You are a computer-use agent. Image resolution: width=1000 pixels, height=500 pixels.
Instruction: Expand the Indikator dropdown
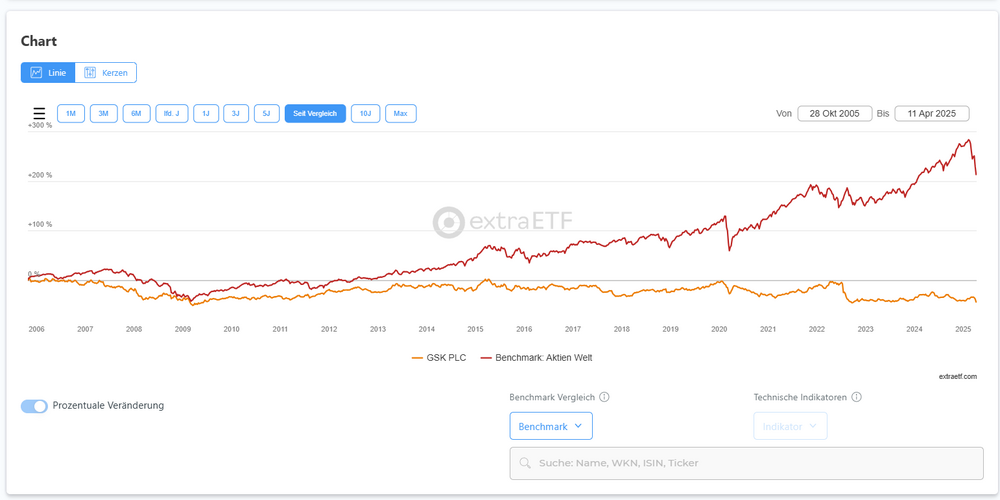pyautogui.click(x=790, y=426)
